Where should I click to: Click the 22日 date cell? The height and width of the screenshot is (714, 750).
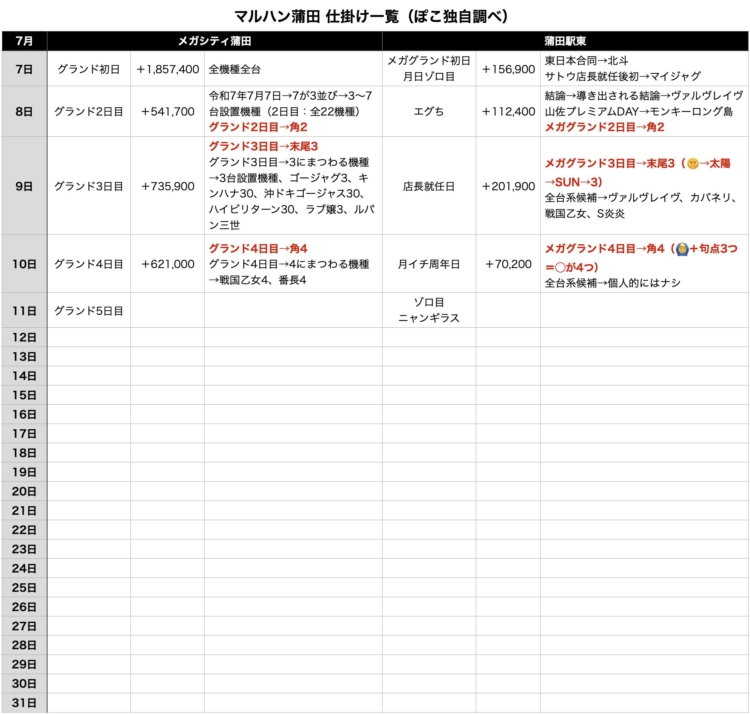point(24,529)
